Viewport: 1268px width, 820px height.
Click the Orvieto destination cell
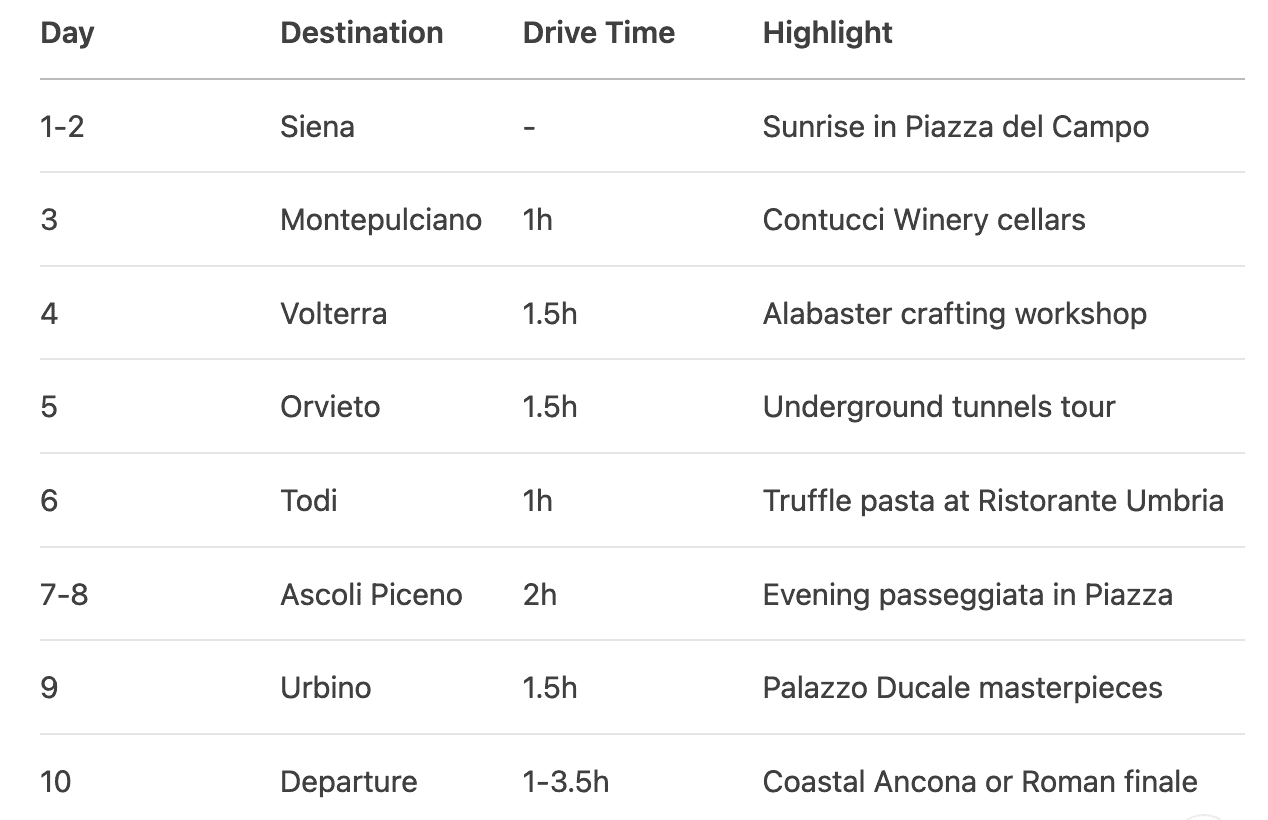pyautogui.click(x=330, y=407)
